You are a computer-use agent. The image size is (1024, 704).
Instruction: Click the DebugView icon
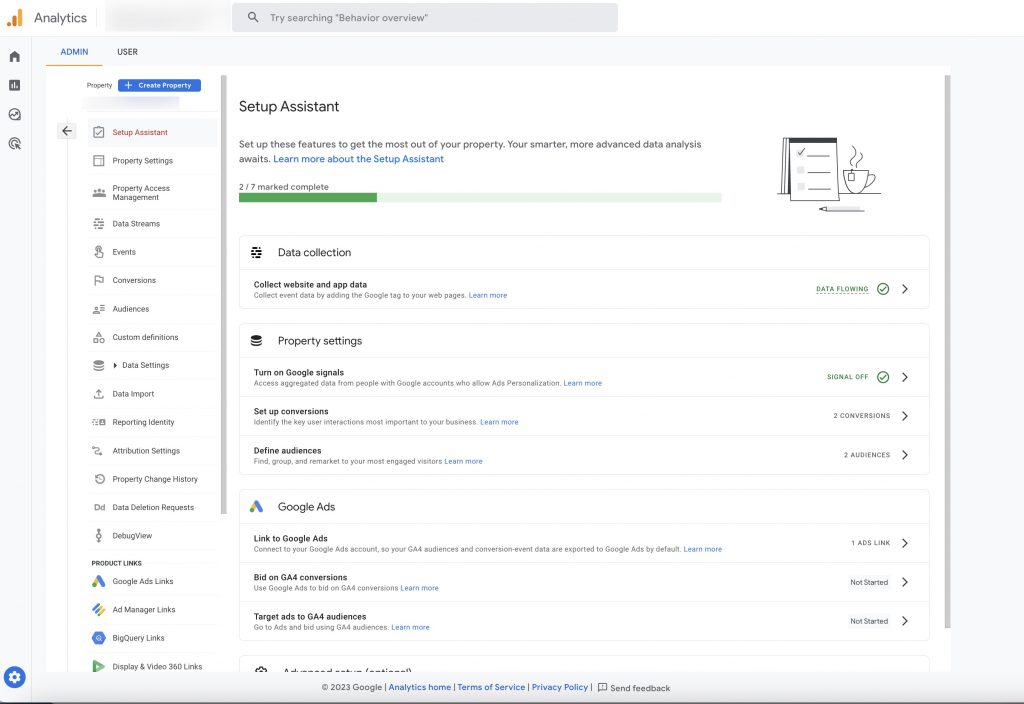pos(99,536)
